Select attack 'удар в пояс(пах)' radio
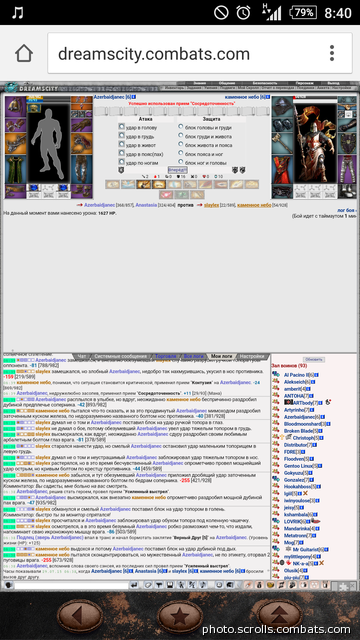The image size is (360, 640). click(121, 153)
